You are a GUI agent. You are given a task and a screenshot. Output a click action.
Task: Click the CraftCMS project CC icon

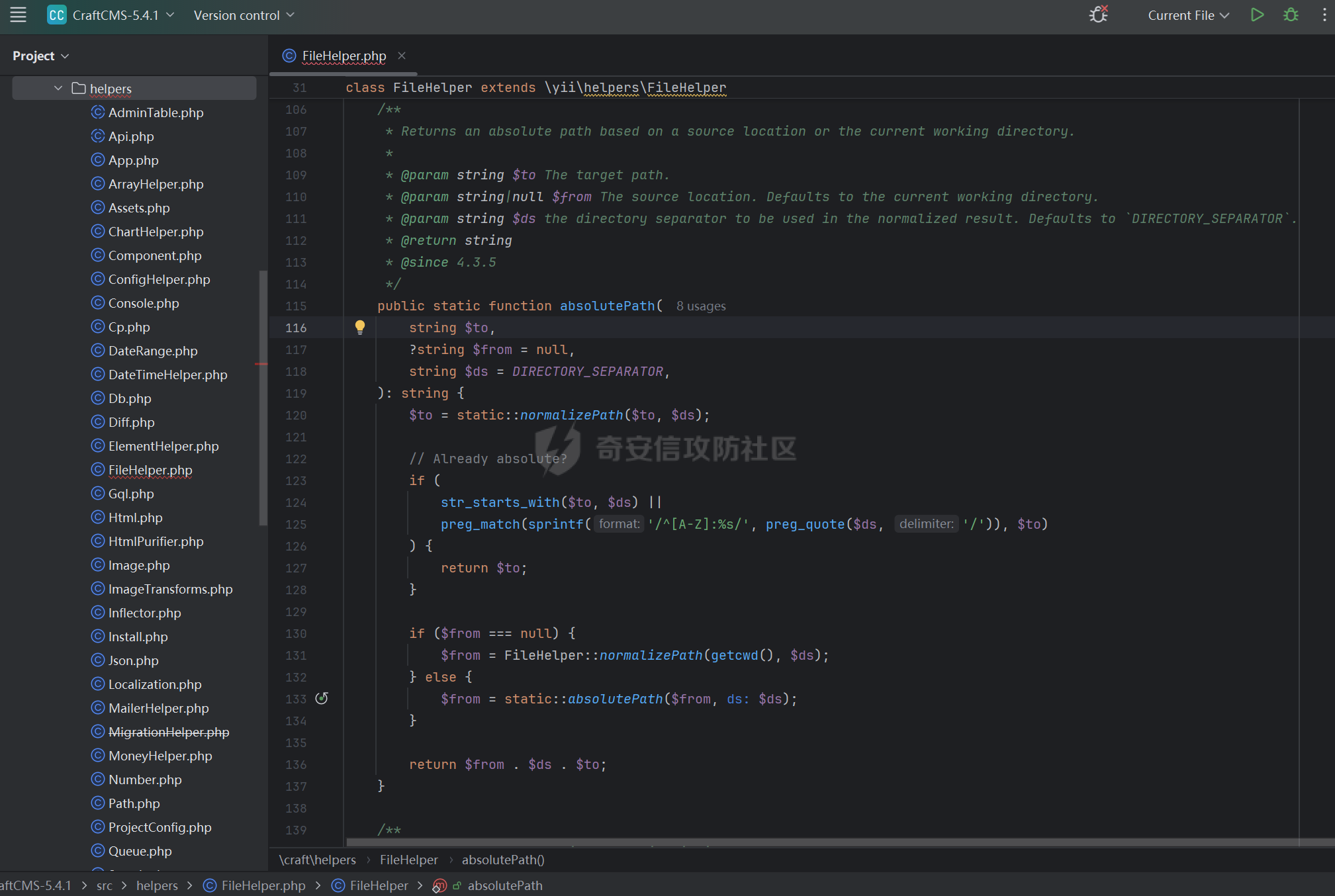56,15
